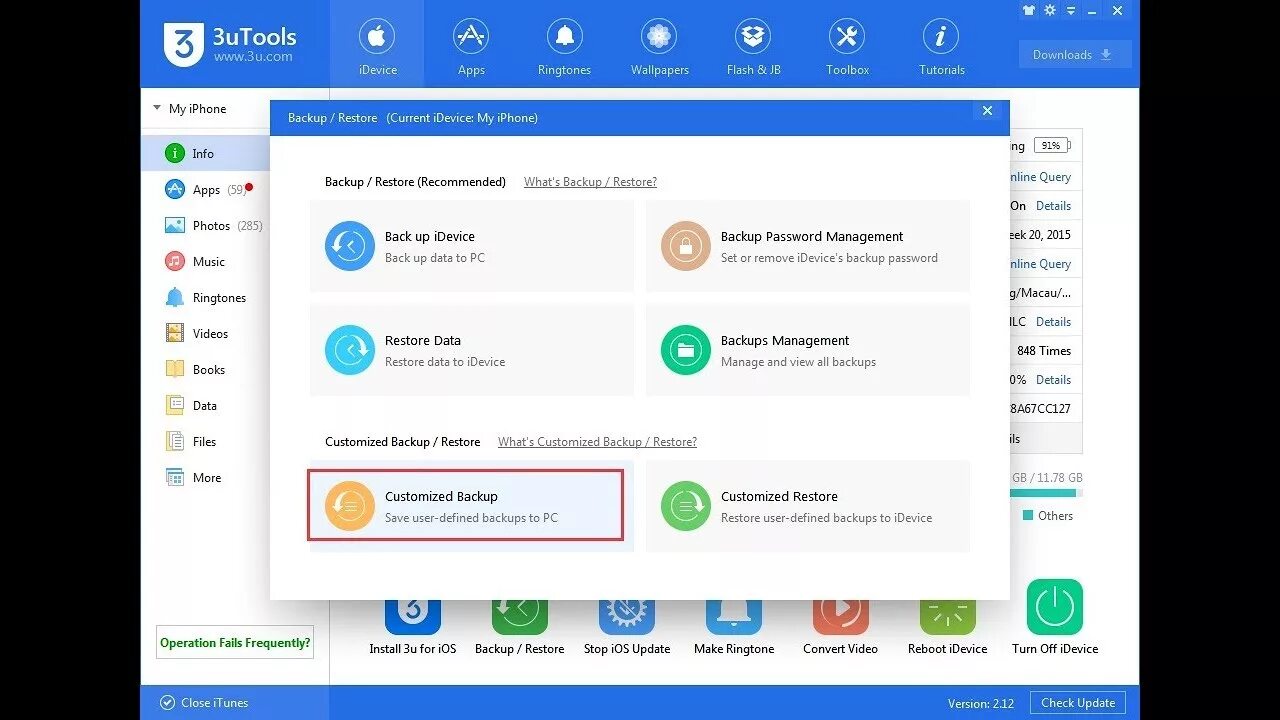This screenshot has width=1280, height=720.
Task: Click the Details link beside On
Action: 1053,206
